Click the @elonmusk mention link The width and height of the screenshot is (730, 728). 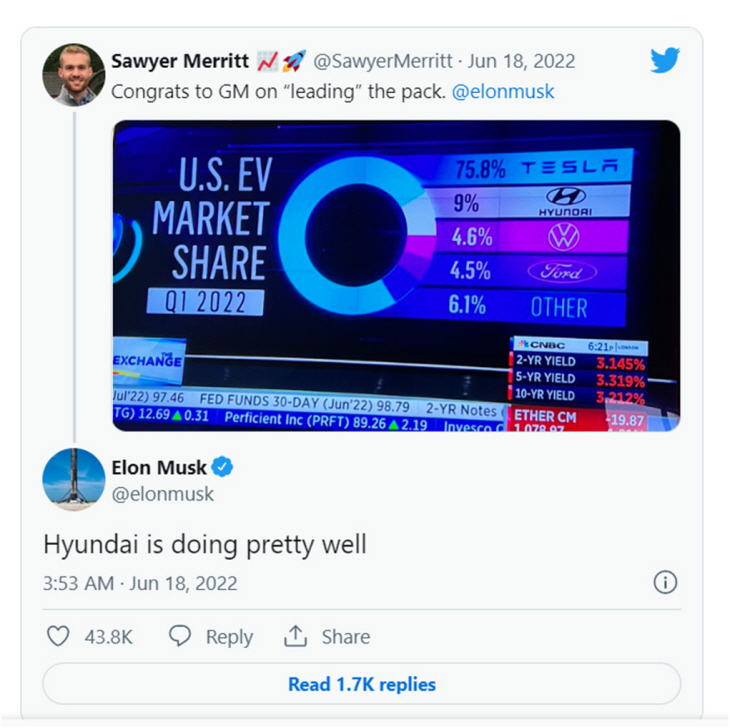[x=502, y=92]
